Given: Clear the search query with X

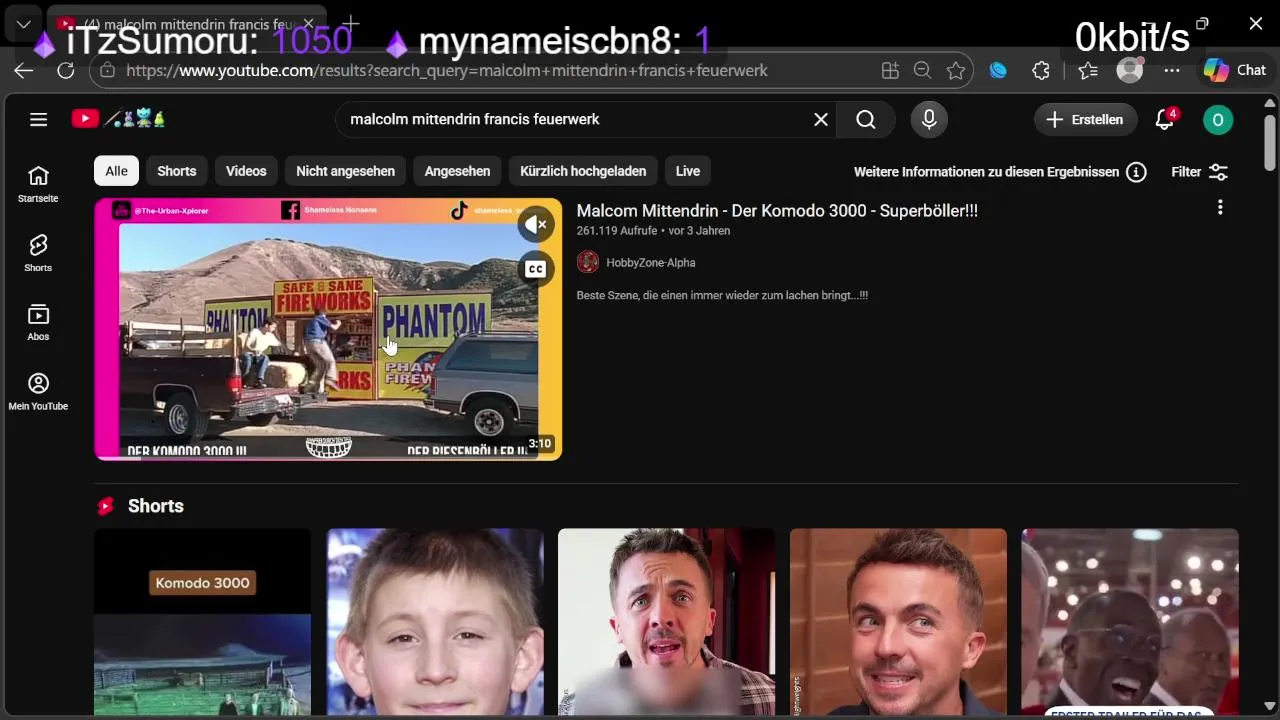Looking at the screenshot, I should [x=821, y=120].
